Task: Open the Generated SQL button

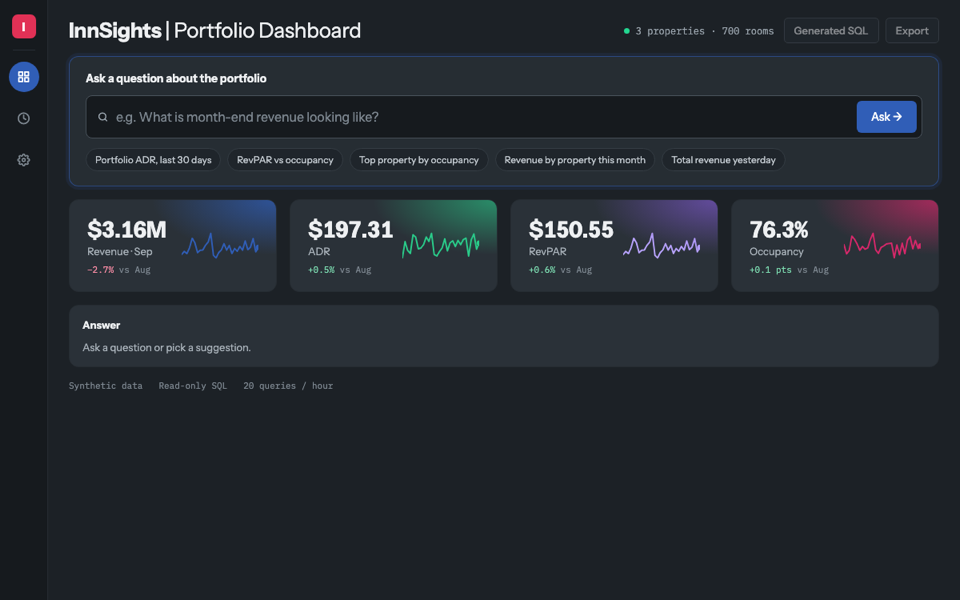Action: (x=831, y=31)
